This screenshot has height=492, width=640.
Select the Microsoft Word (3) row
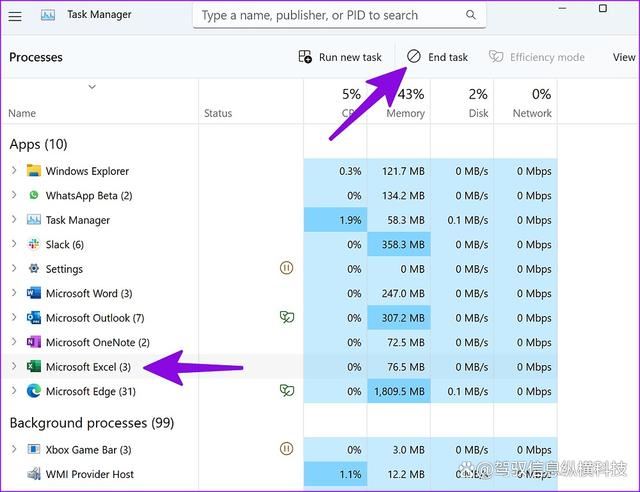point(89,294)
